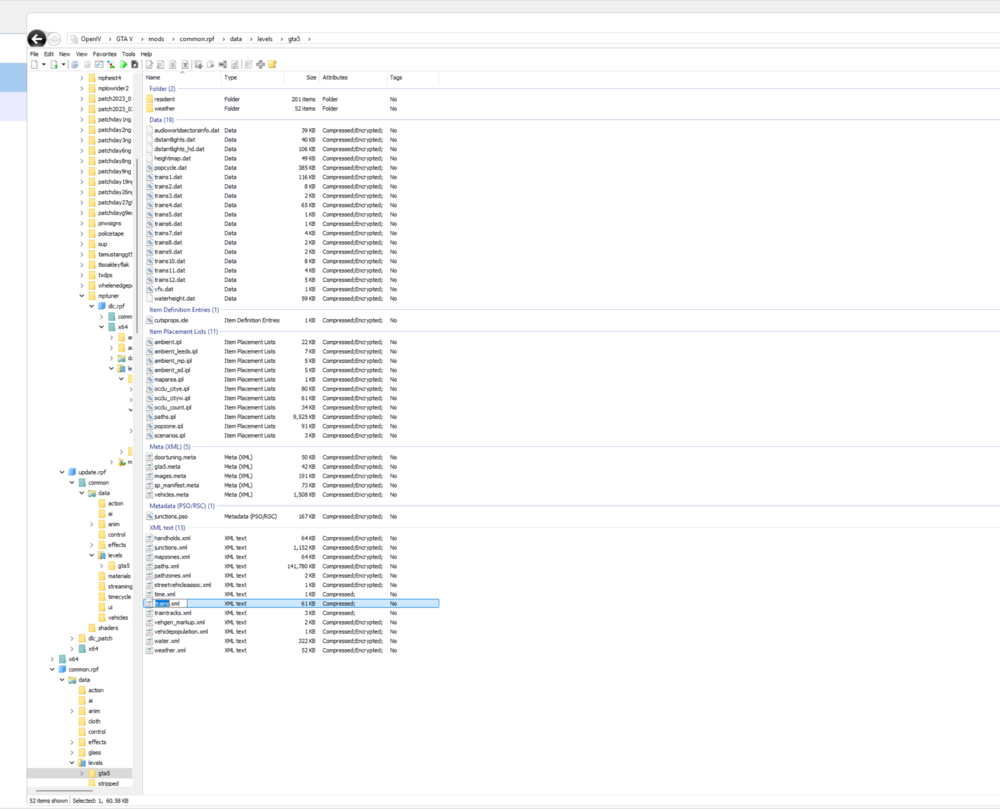Click the OpenIV icon in the address bar
Viewport: 1000px width, 811px height.
click(74, 38)
